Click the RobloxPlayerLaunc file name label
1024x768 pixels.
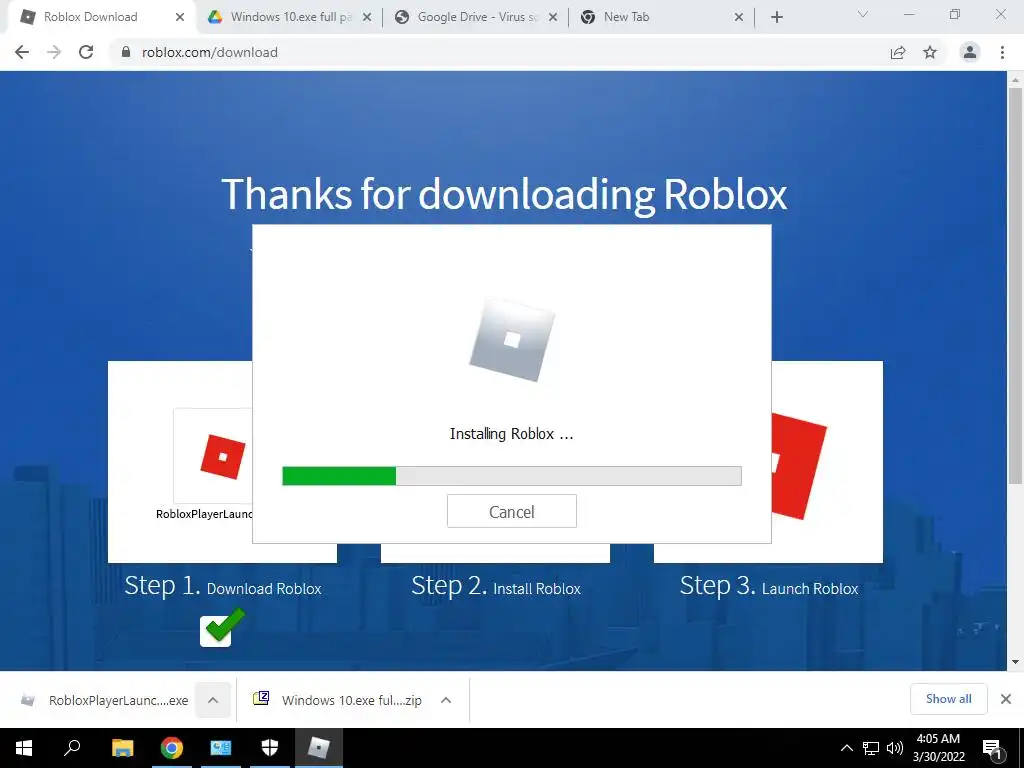click(204, 514)
